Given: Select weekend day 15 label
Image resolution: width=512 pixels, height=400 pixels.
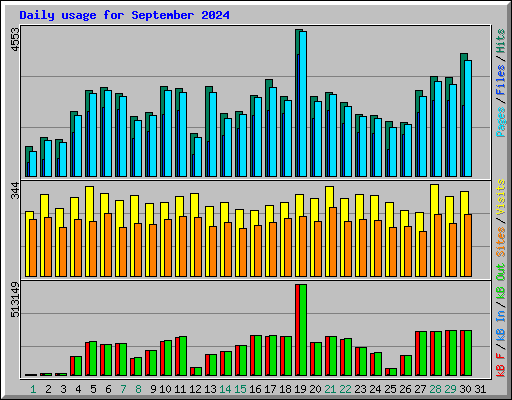Looking at the screenshot, I should 240,389.
